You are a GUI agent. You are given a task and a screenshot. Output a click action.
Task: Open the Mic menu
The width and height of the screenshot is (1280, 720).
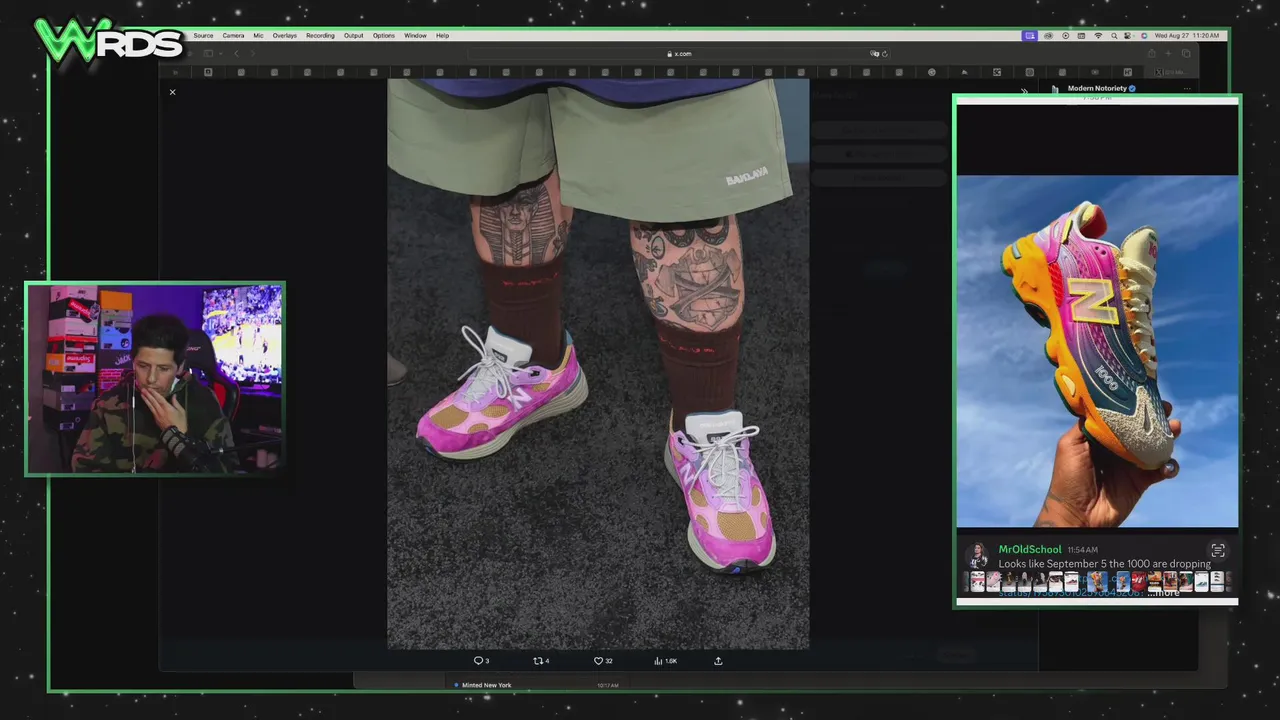pos(258,36)
